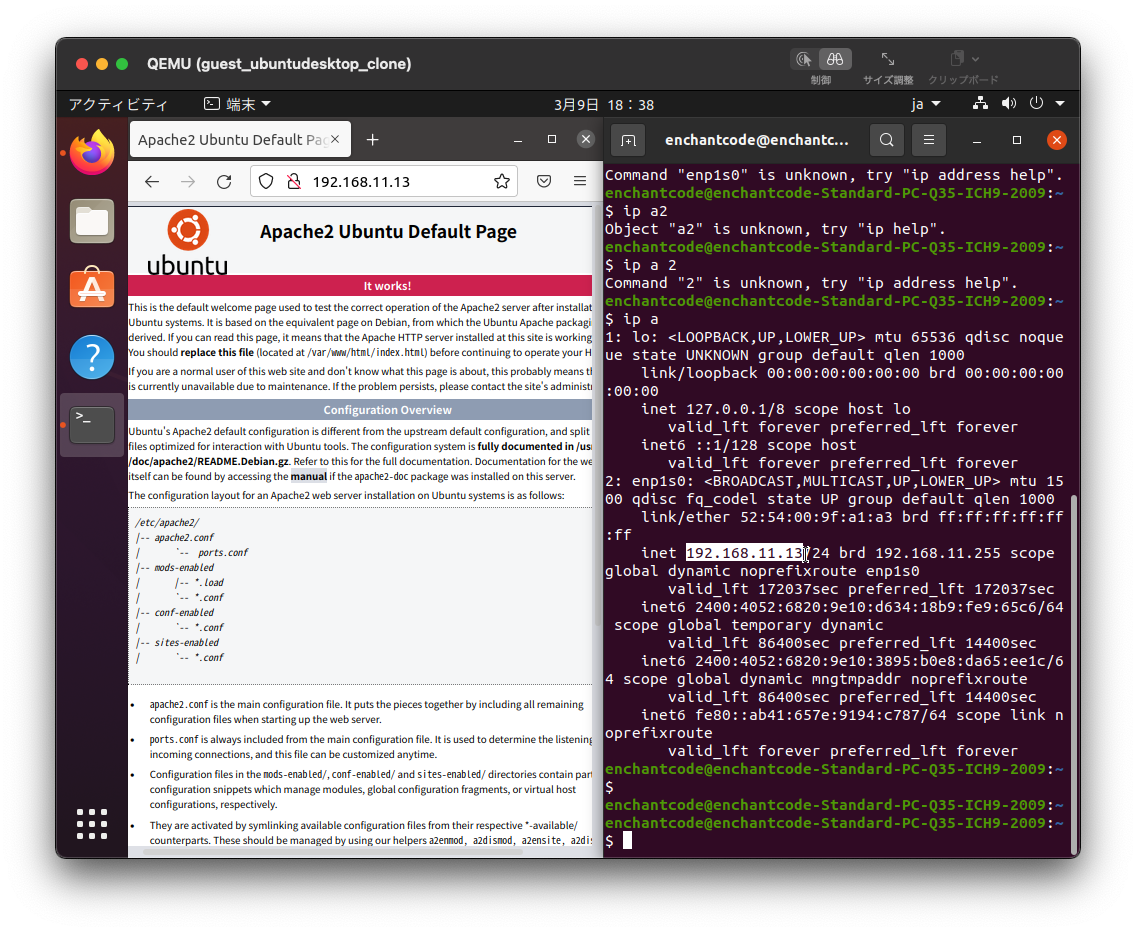Click the Configuration Overview heading
Image resolution: width=1136 pixels, height=932 pixels.
tap(388, 410)
